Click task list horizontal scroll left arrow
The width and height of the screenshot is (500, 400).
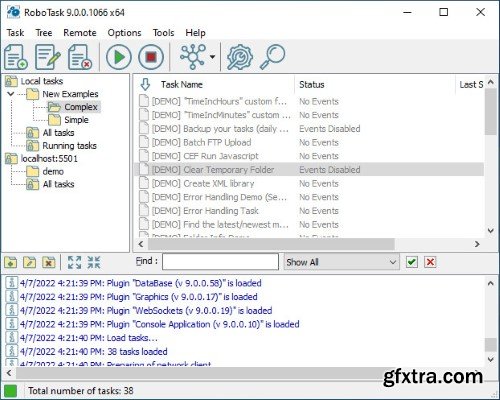click(141, 244)
